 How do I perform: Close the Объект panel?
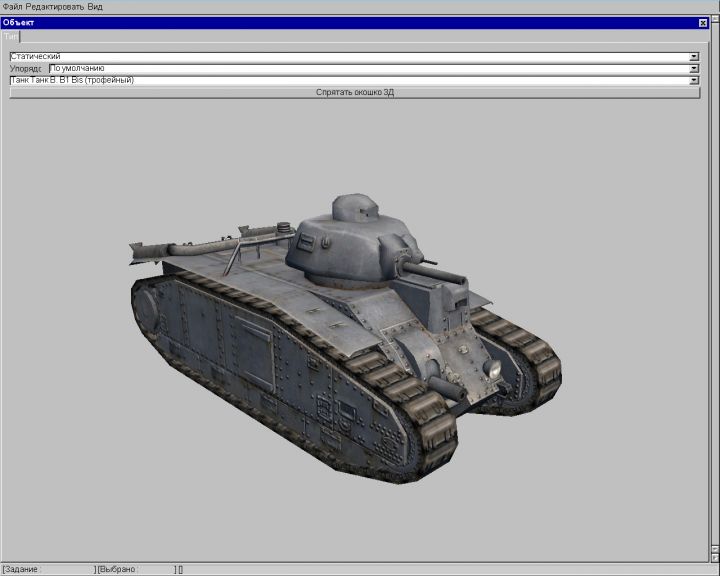pos(702,22)
